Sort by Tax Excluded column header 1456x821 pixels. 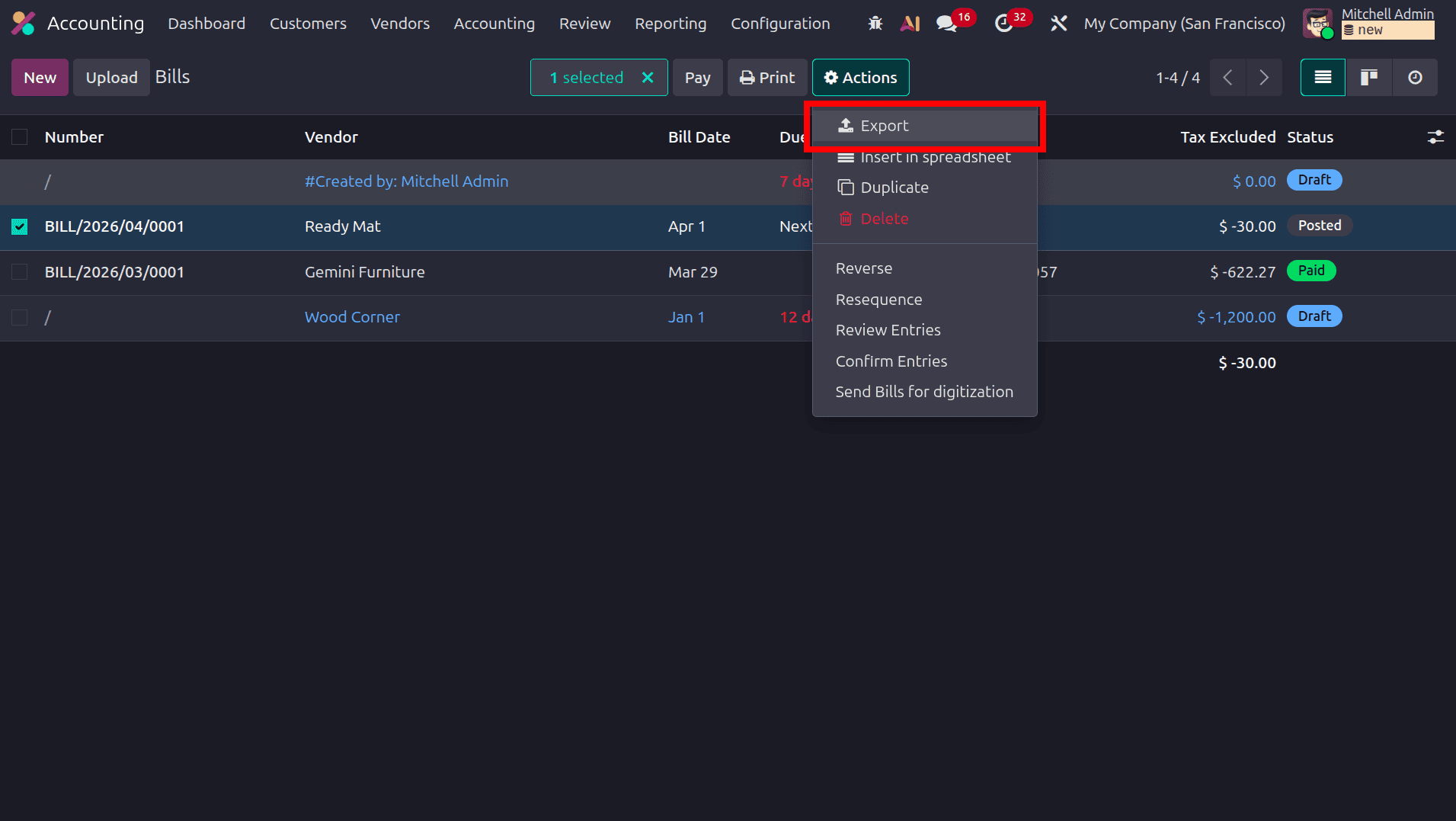point(1227,137)
